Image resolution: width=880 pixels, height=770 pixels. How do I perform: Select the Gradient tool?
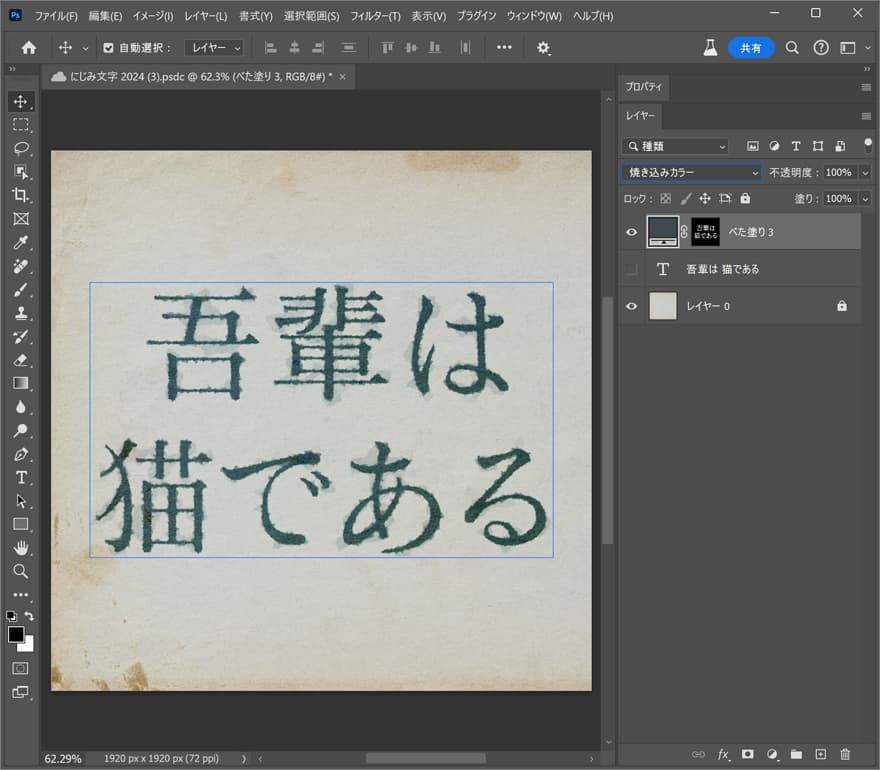pos(21,383)
